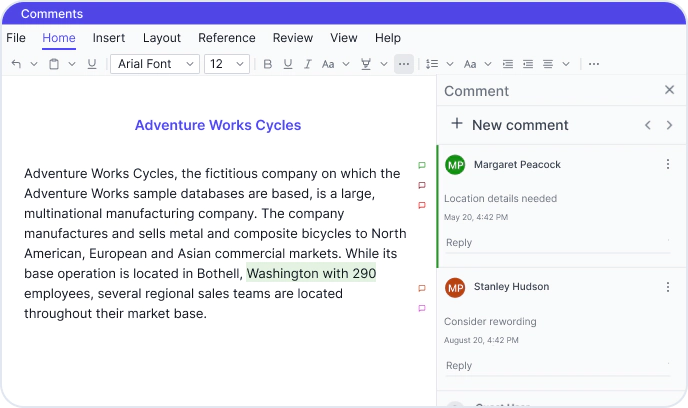
Task: Click Reply under Stanley Hudson's comment
Action: (x=459, y=365)
